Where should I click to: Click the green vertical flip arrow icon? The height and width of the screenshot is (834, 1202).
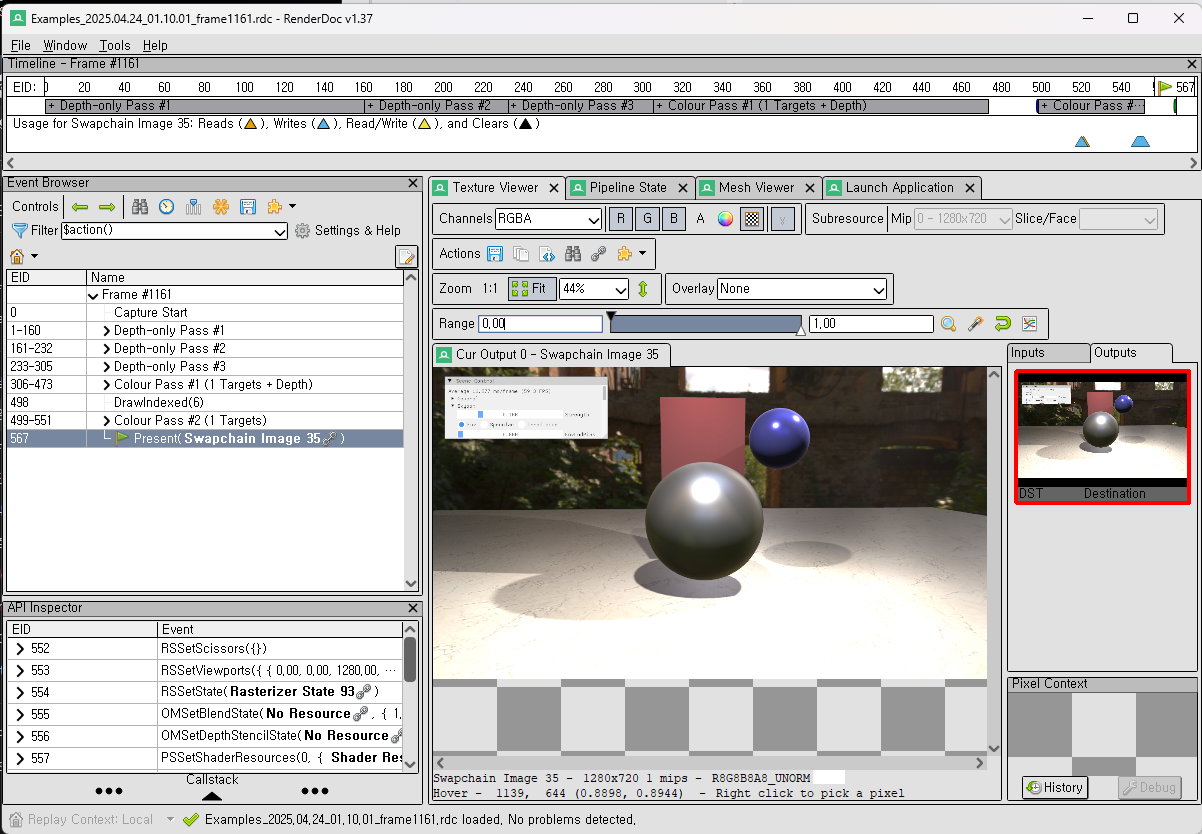(x=643, y=289)
